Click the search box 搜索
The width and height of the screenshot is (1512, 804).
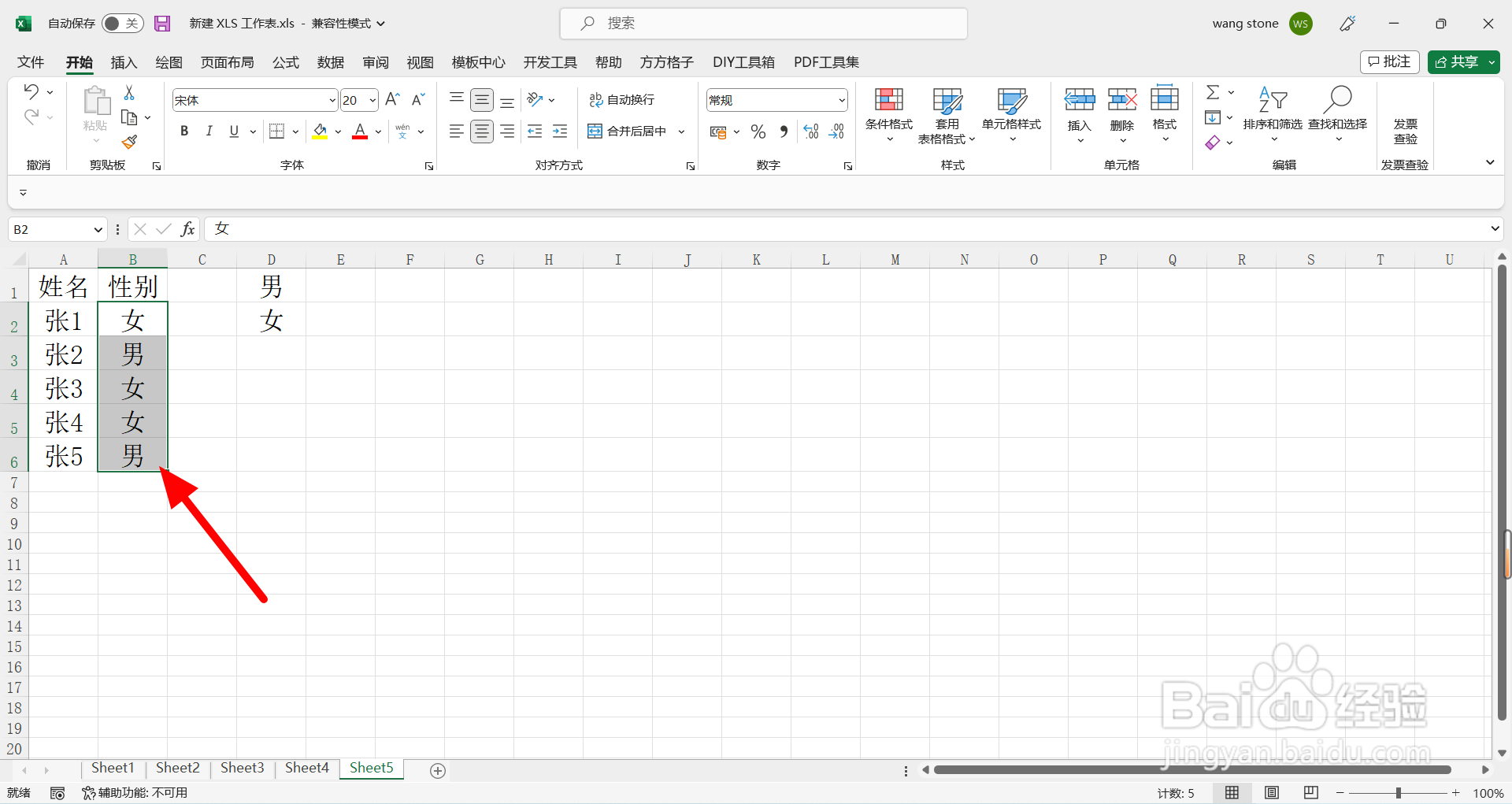763,24
